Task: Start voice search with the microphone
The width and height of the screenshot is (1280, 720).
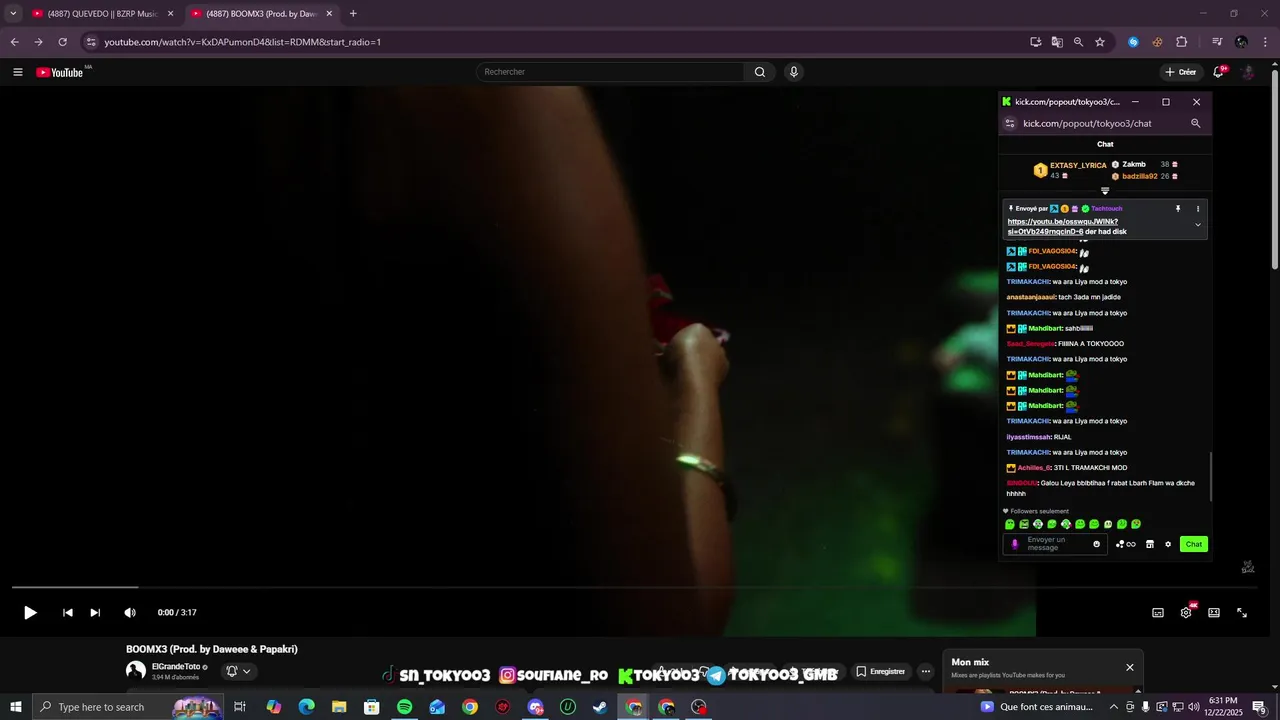Action: 794,72
